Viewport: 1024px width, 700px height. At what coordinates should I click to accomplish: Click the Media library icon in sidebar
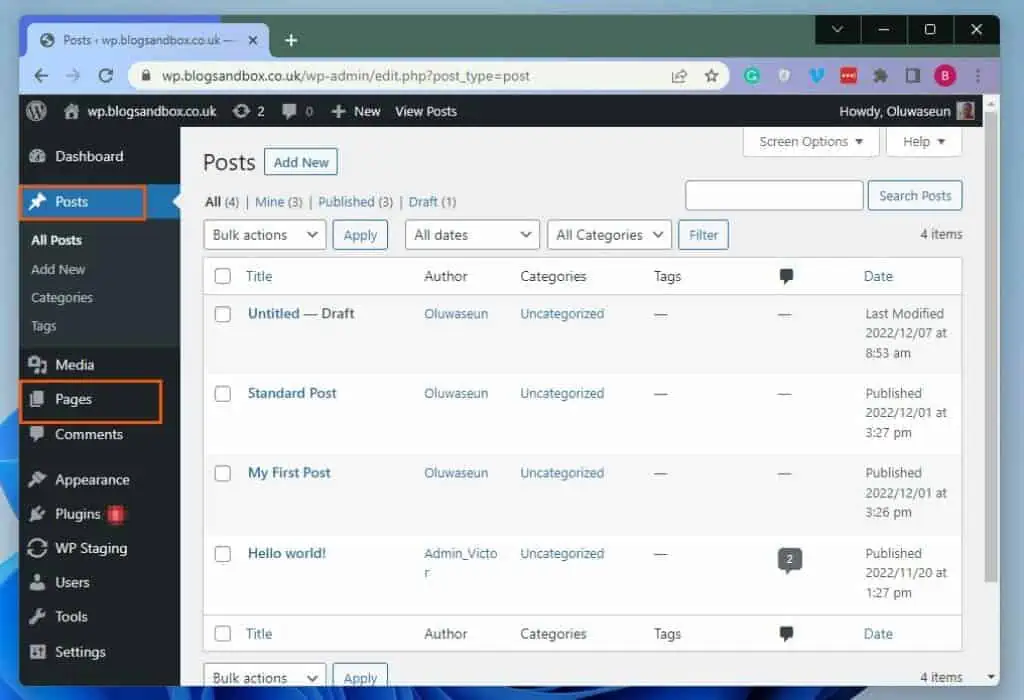[x=38, y=364]
